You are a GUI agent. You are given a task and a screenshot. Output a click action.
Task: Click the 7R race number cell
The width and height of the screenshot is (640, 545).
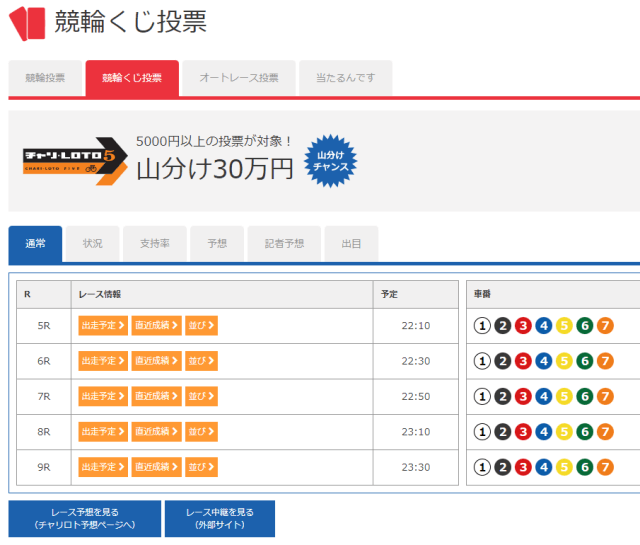44,396
